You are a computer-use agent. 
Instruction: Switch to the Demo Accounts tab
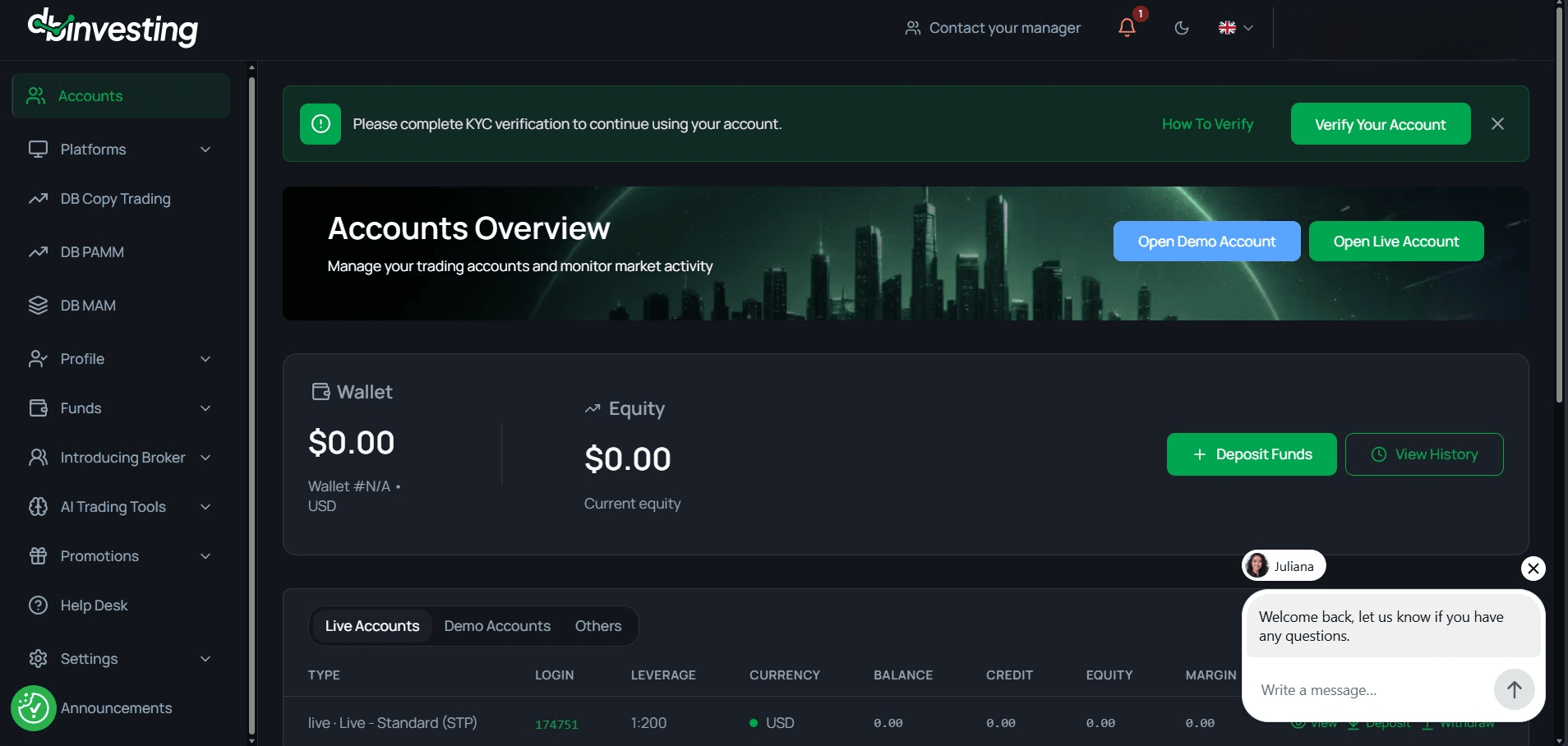(x=497, y=626)
